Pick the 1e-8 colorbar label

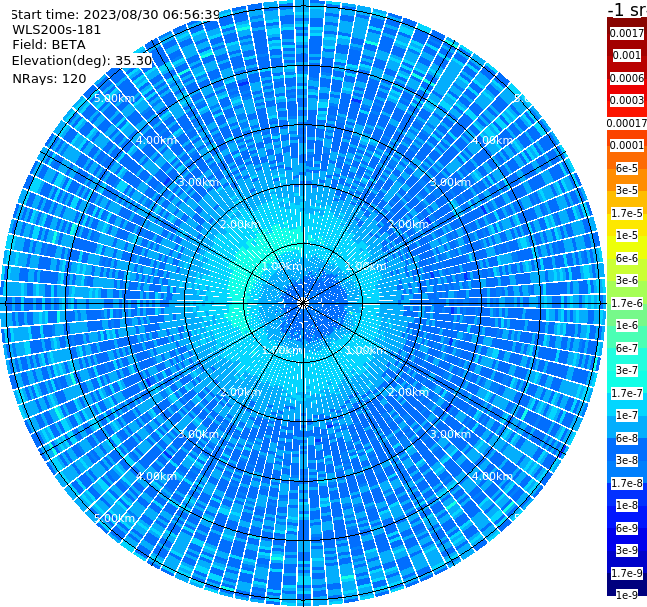pyautogui.click(x=627, y=505)
